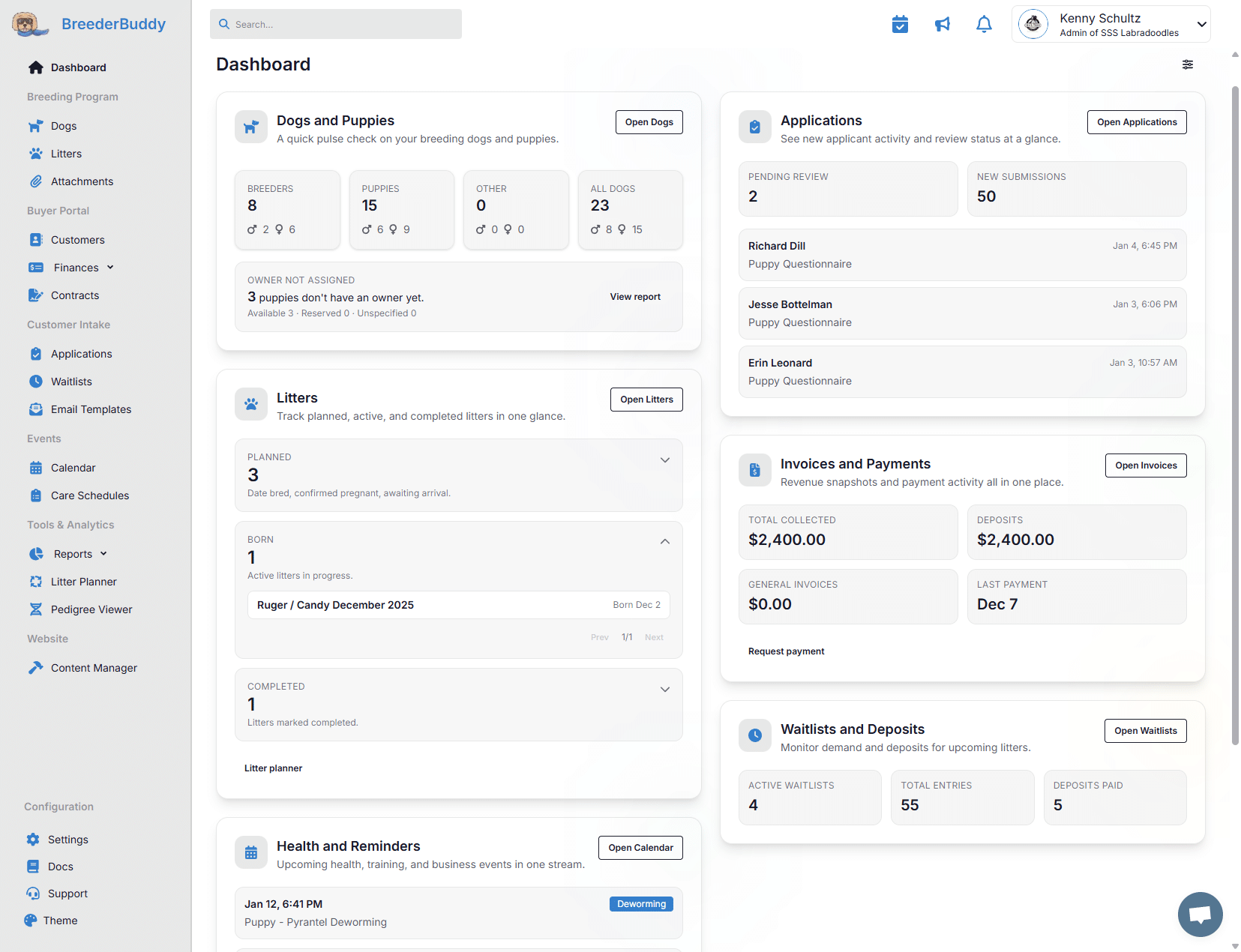Expand the Reports submenu in sidebar
The width and height of the screenshot is (1241, 952).
pos(103,554)
